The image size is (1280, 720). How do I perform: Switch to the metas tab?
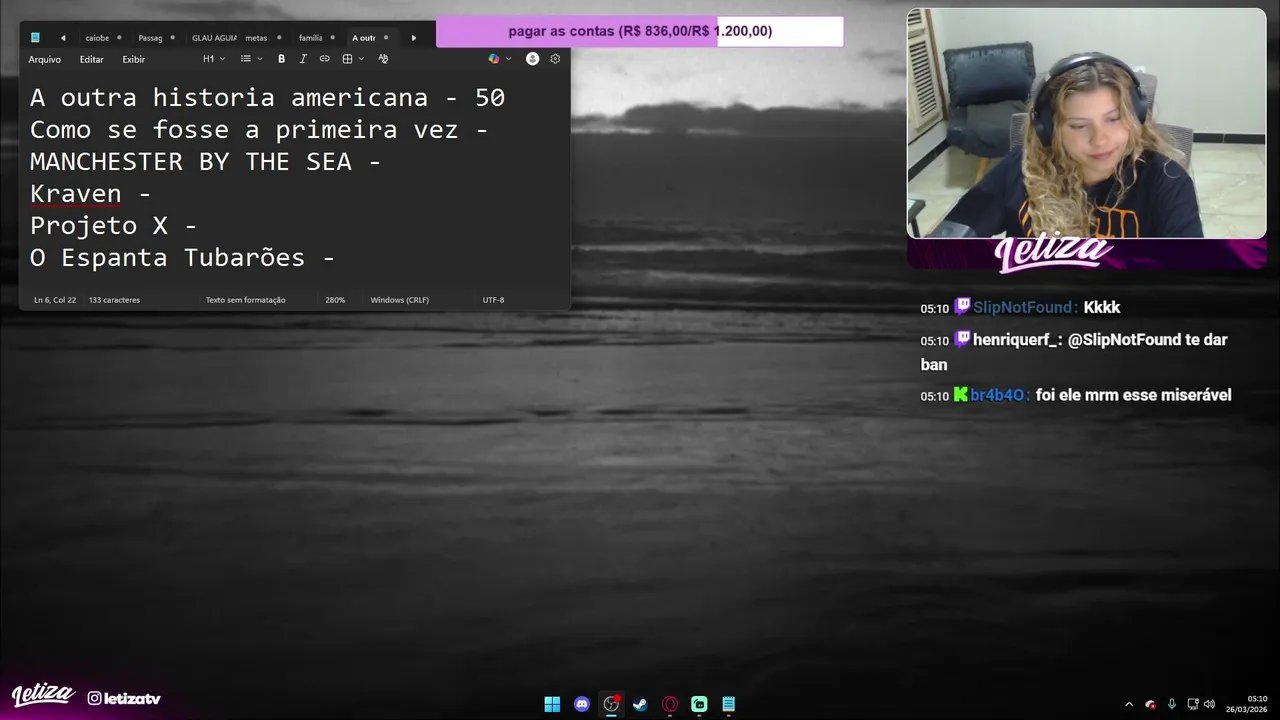256,38
